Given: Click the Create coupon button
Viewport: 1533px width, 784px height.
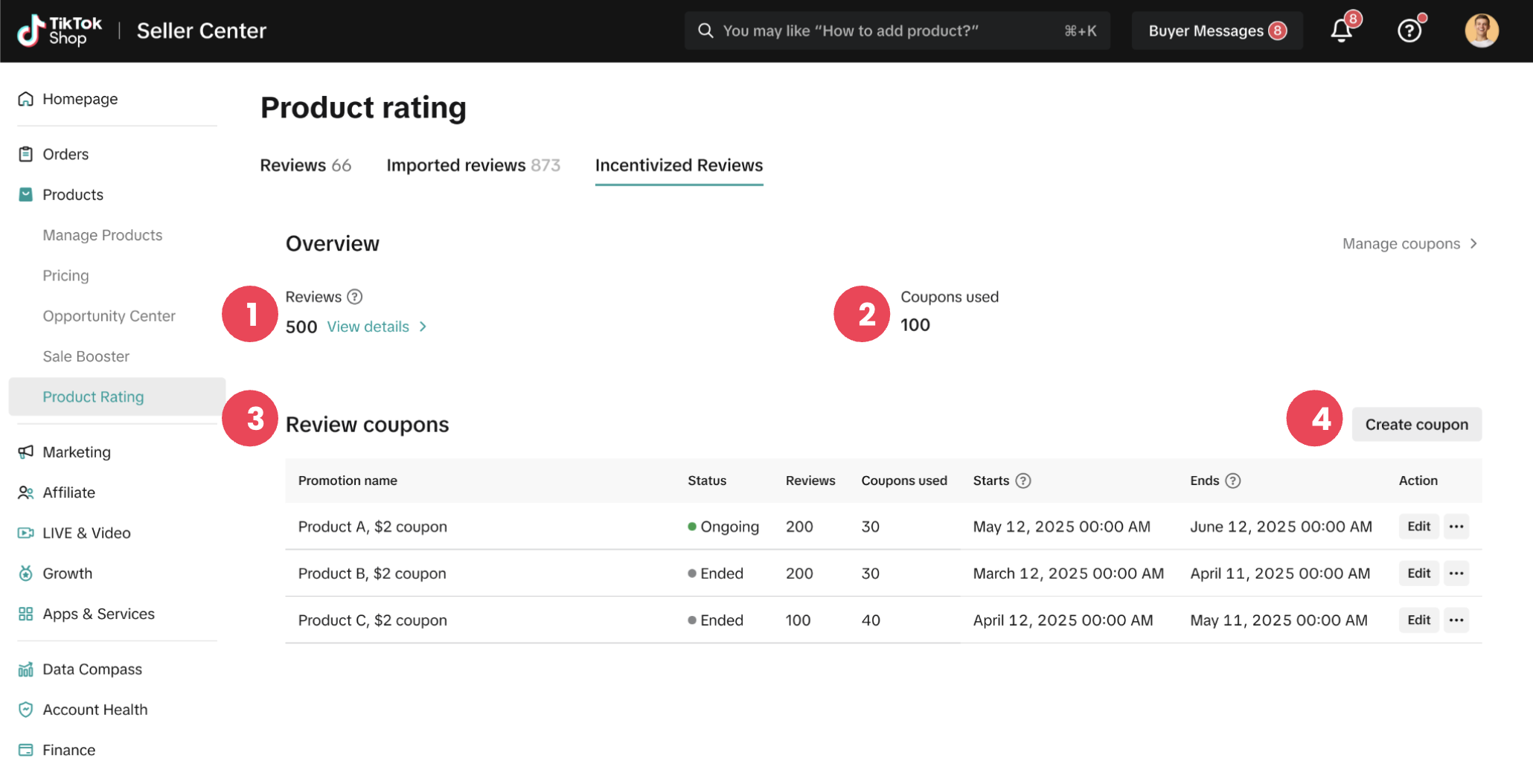Looking at the screenshot, I should click(1416, 424).
